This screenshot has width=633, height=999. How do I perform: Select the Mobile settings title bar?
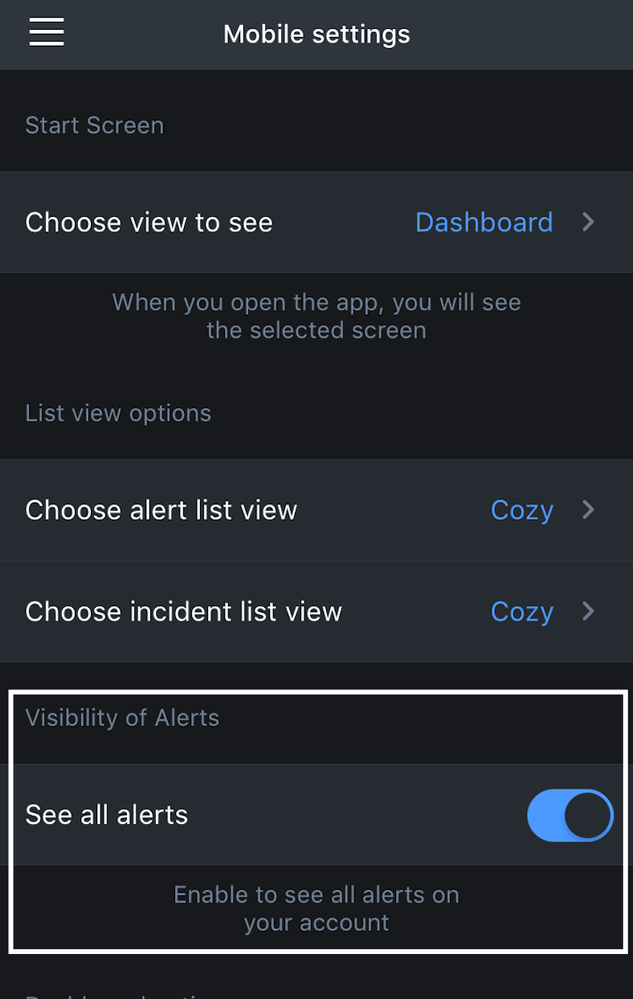[316, 33]
